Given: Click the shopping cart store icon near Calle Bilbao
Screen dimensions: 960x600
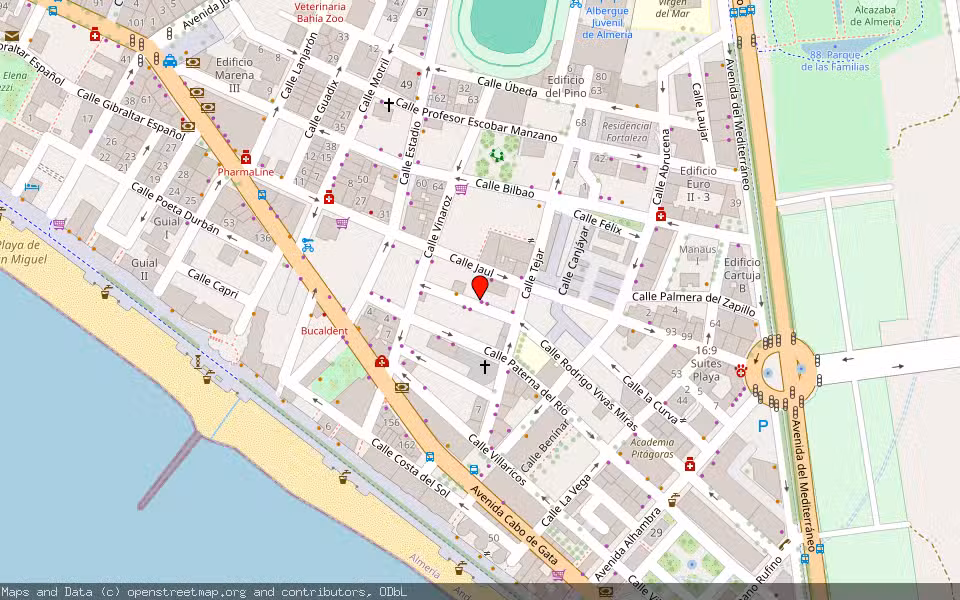Looking at the screenshot, I should coord(461,189).
